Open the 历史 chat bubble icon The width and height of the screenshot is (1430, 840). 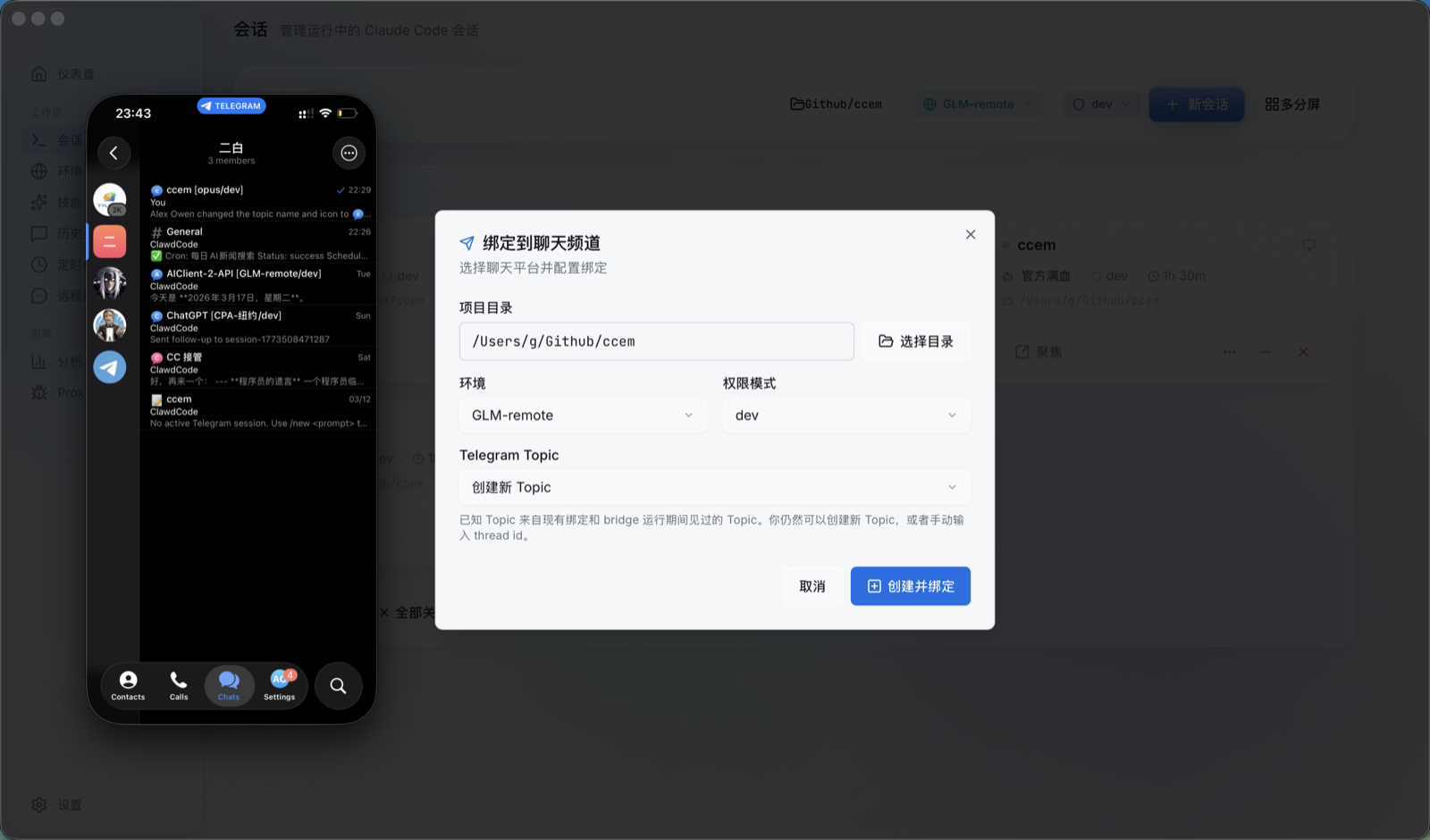tap(39, 233)
